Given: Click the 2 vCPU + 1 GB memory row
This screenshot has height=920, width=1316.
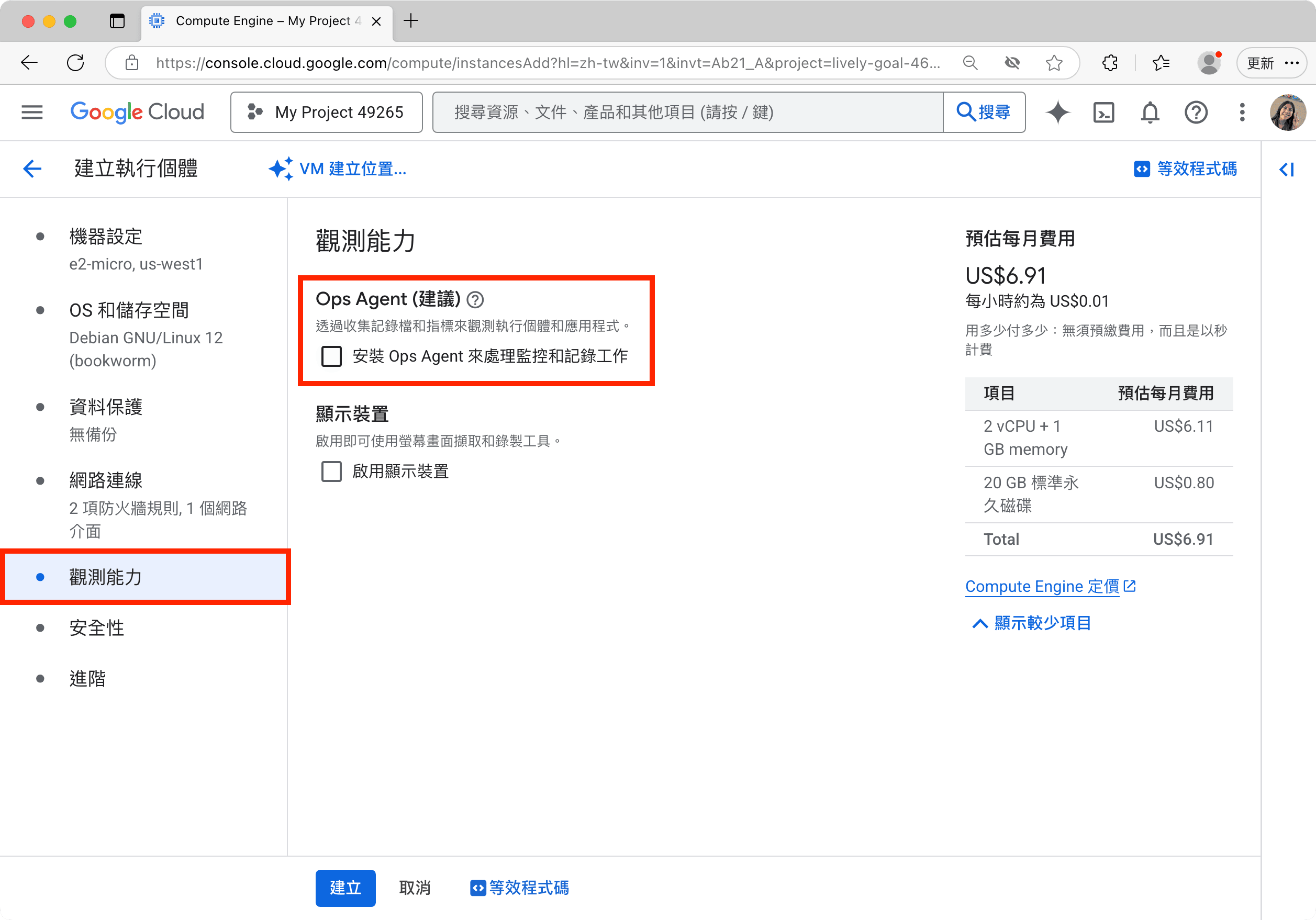Looking at the screenshot, I should coord(1099,437).
